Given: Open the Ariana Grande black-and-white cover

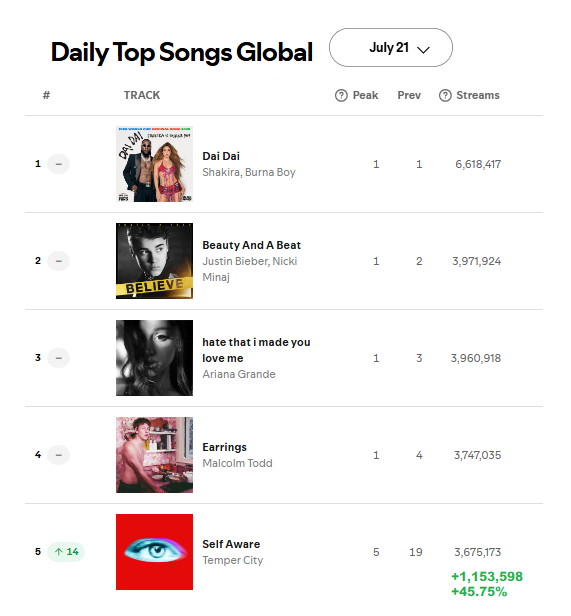Looking at the screenshot, I should pyautogui.click(x=154, y=358).
